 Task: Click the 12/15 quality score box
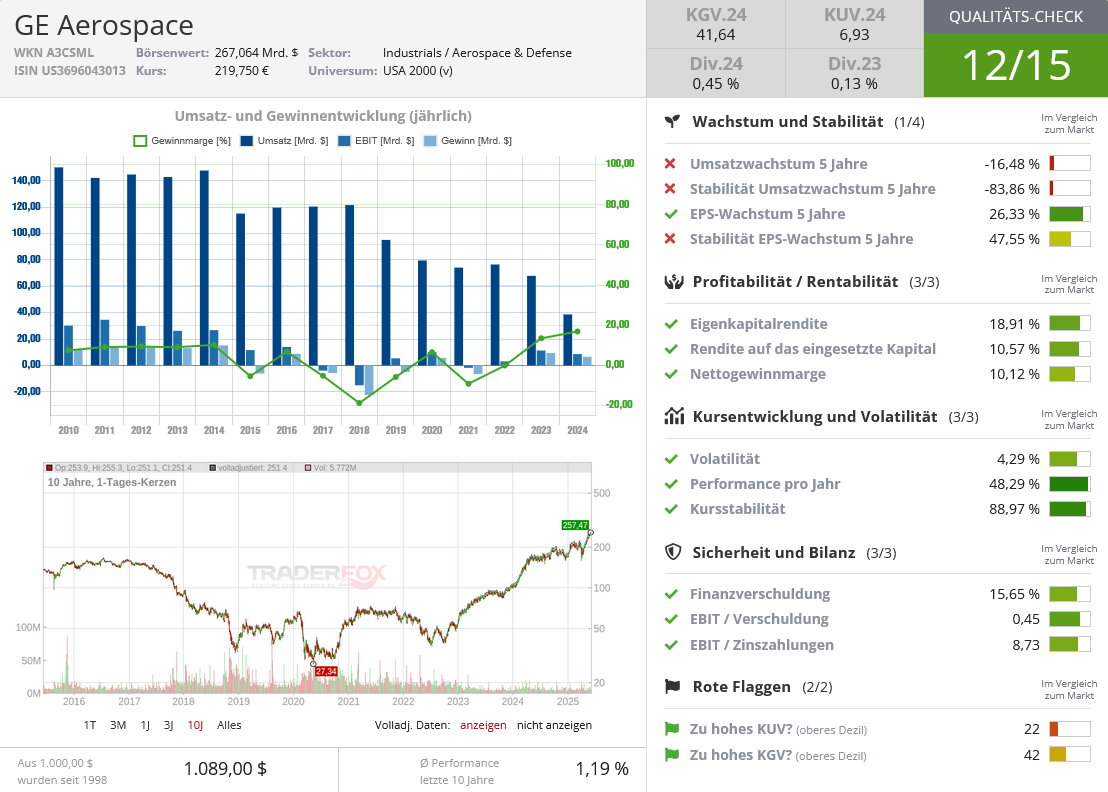coord(1015,65)
